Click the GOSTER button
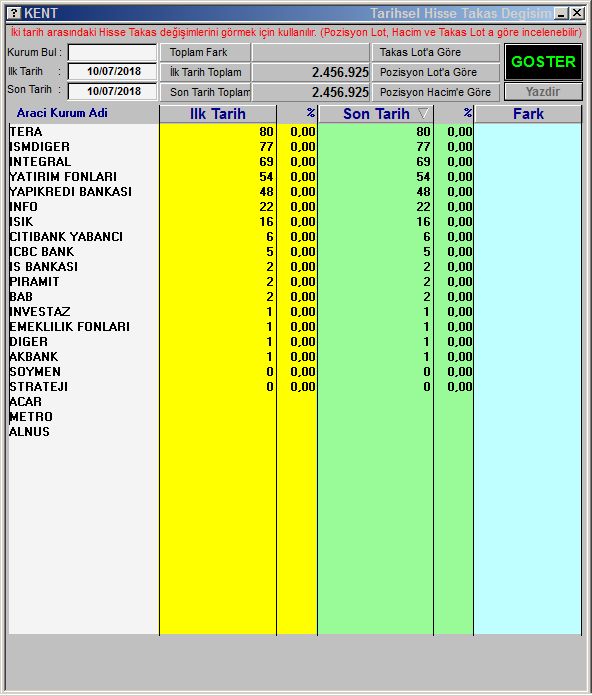Viewport: 592px width, 696px height. 543,62
